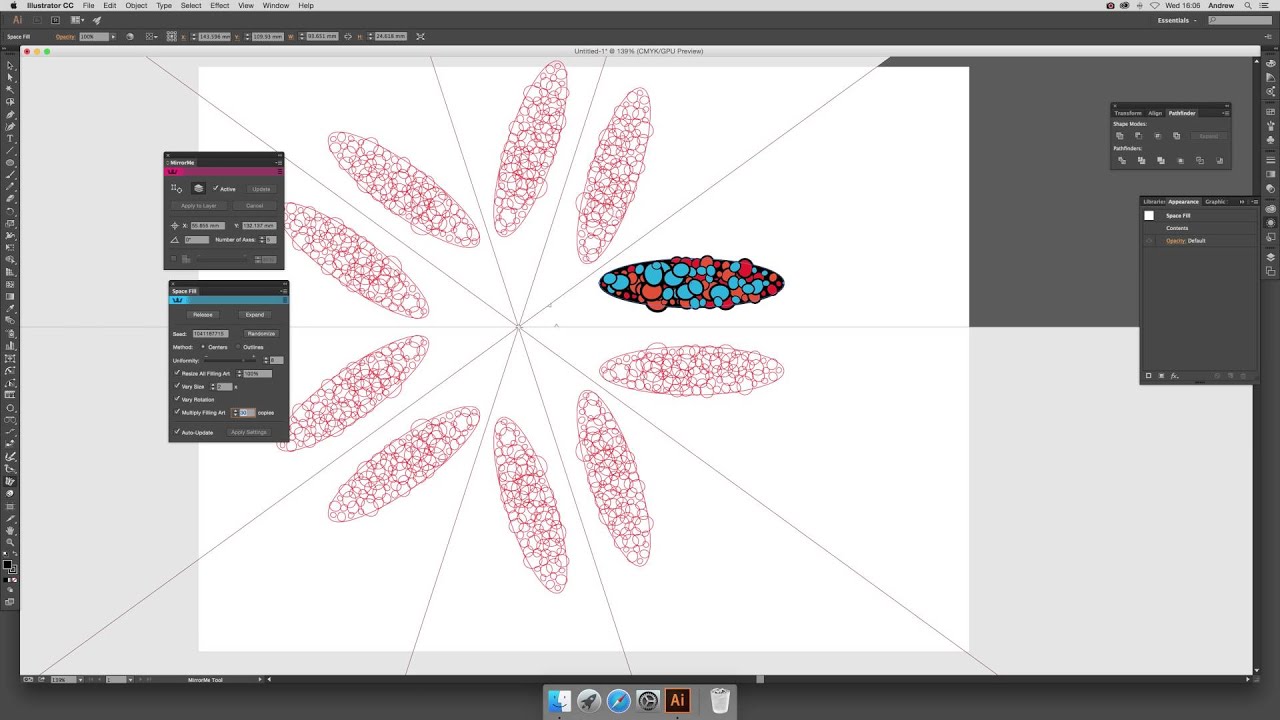
Task: Select the Magic Wand tool
Action: [10, 89]
